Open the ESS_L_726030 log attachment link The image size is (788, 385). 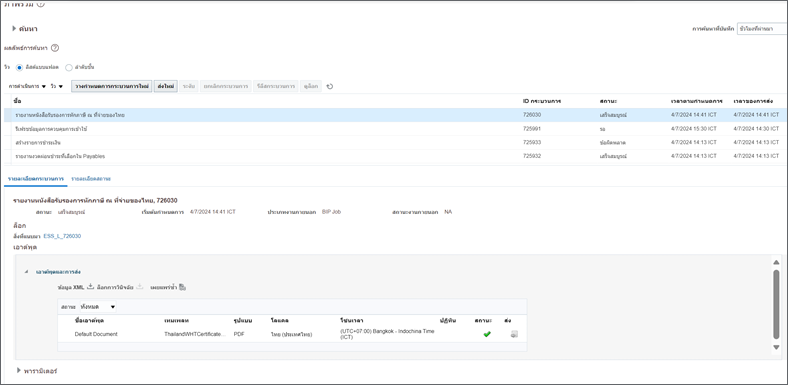point(62,236)
